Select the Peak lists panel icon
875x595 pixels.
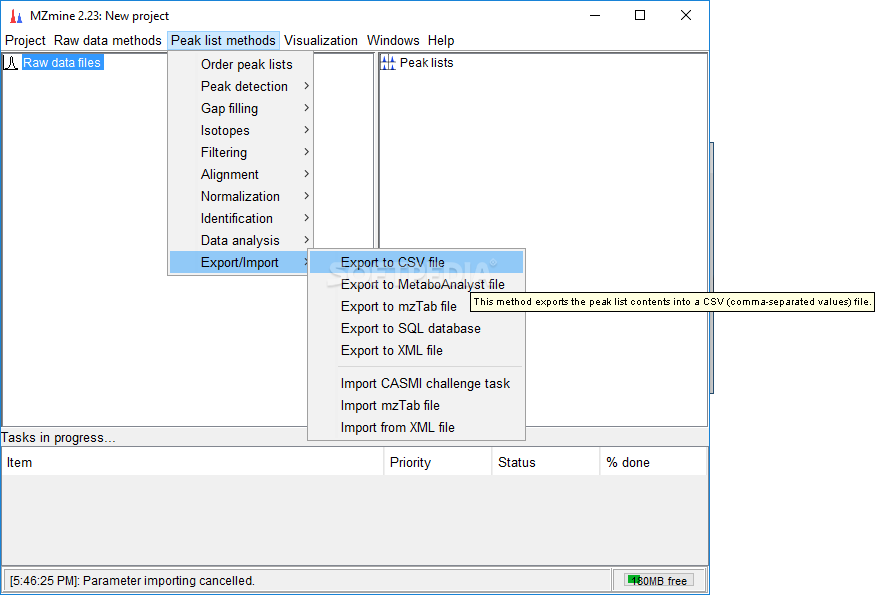tap(388, 63)
